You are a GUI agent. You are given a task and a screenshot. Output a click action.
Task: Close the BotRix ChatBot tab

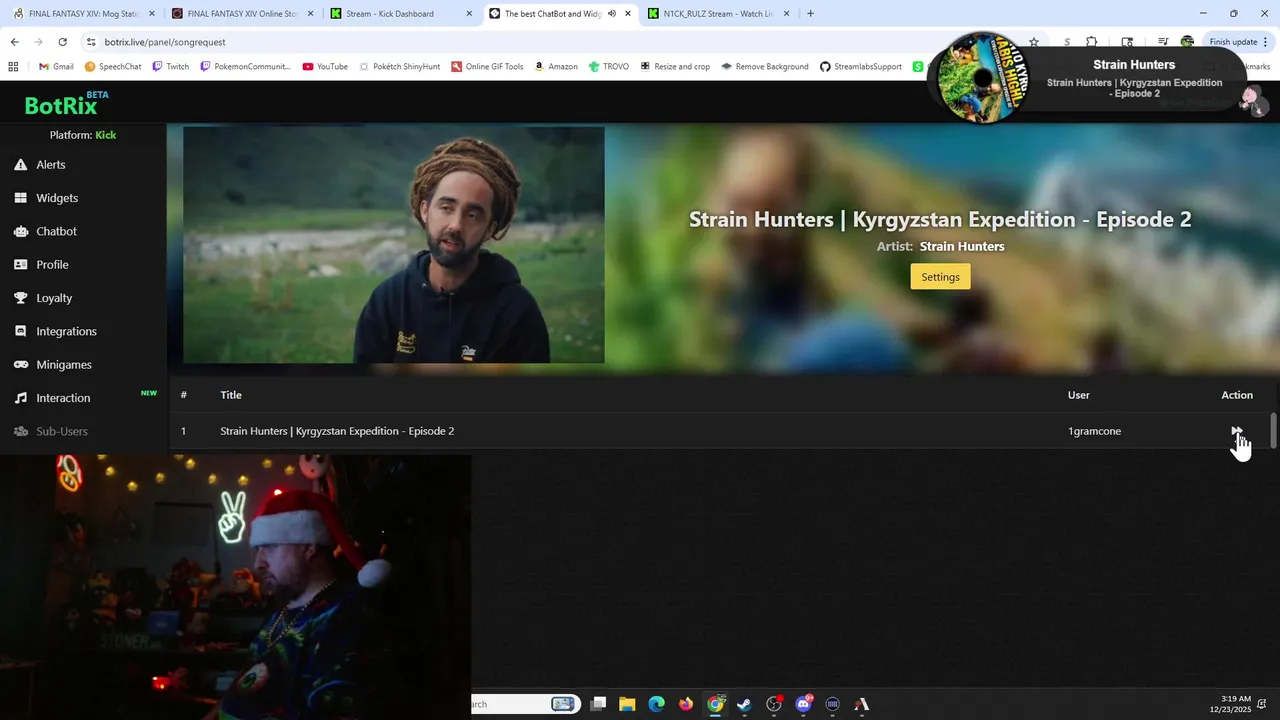(627, 14)
